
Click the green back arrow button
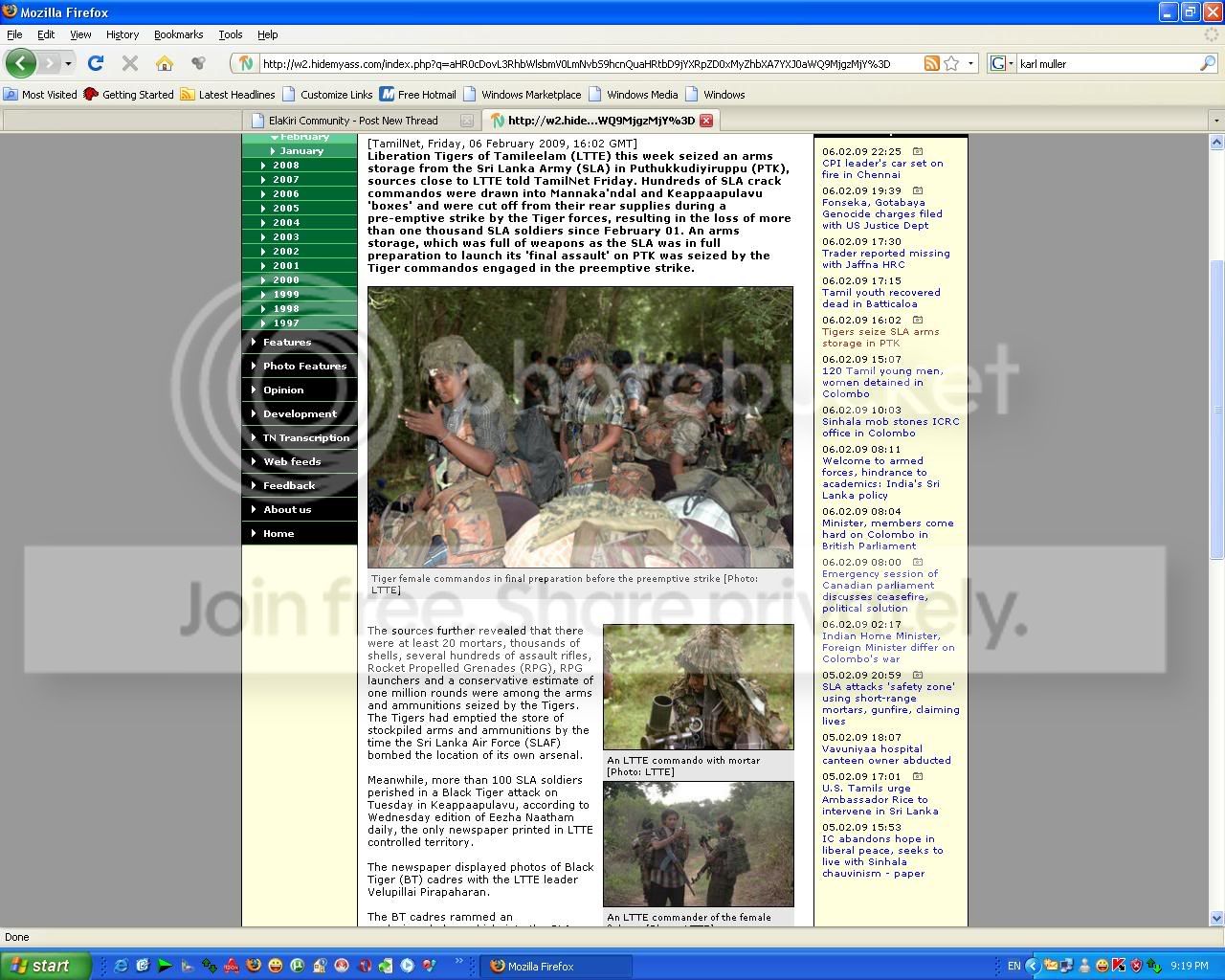point(21,63)
